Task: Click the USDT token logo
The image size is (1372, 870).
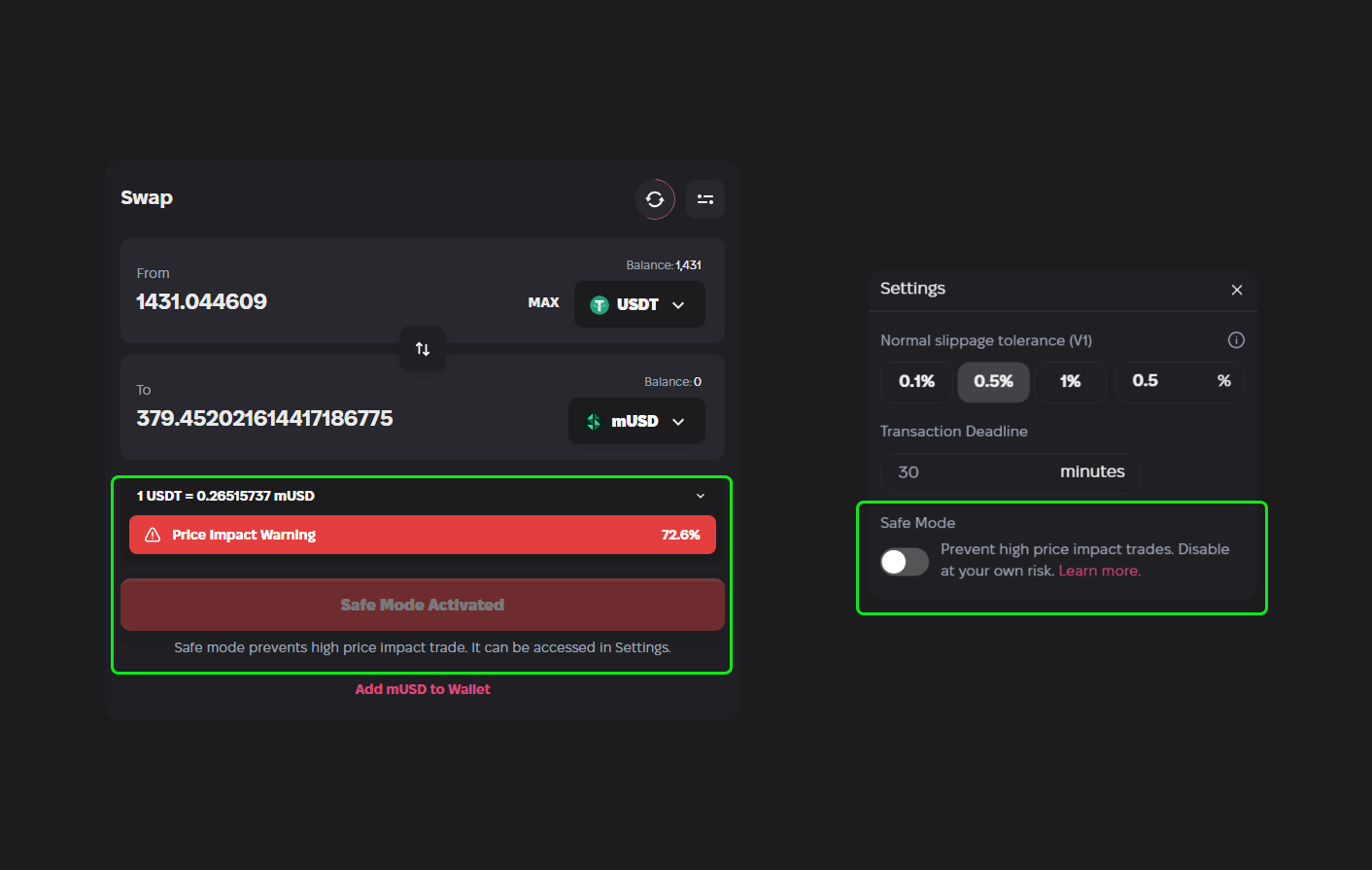Action: click(600, 305)
